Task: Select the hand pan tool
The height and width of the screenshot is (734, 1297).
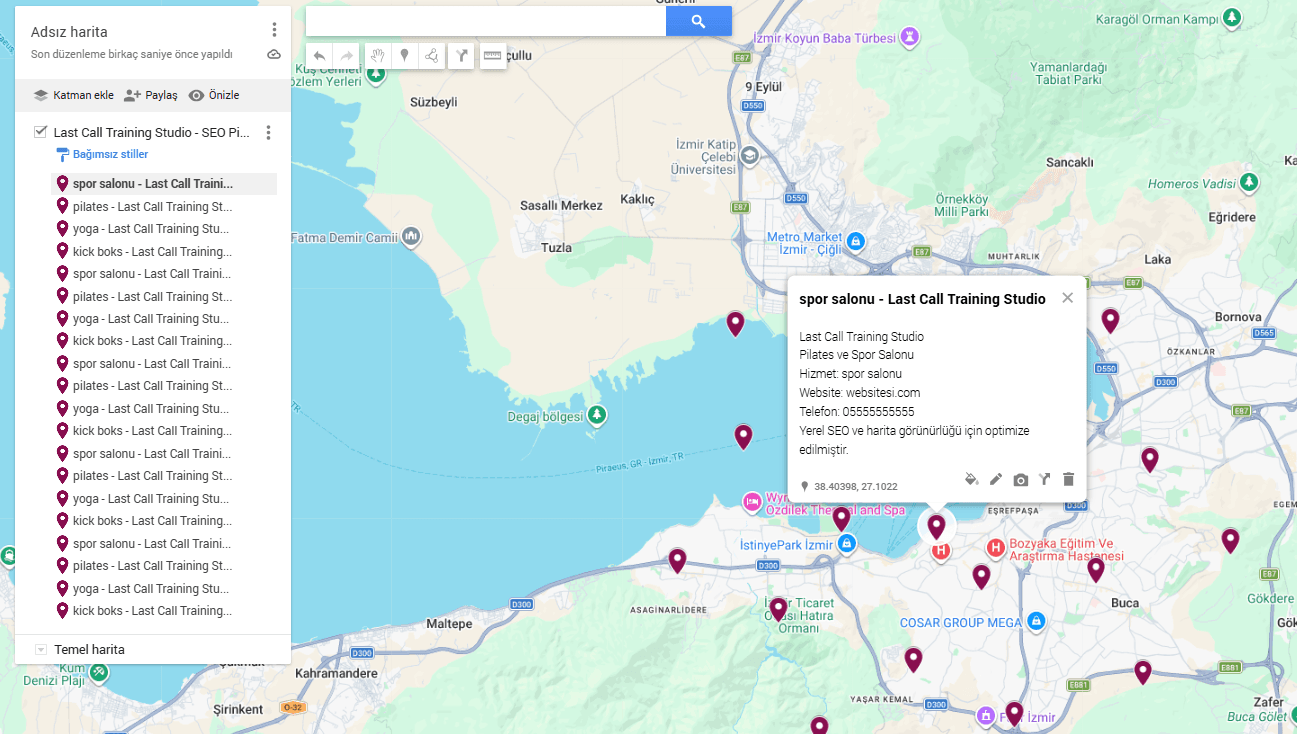Action: [x=377, y=56]
